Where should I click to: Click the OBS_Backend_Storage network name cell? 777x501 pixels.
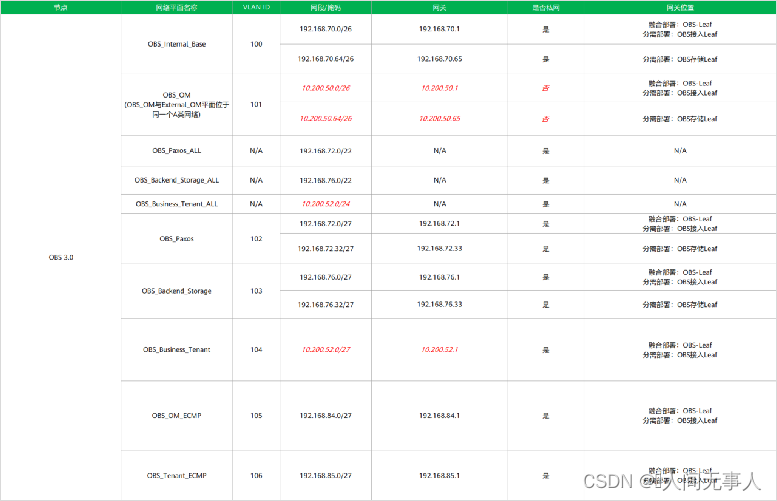coord(177,291)
